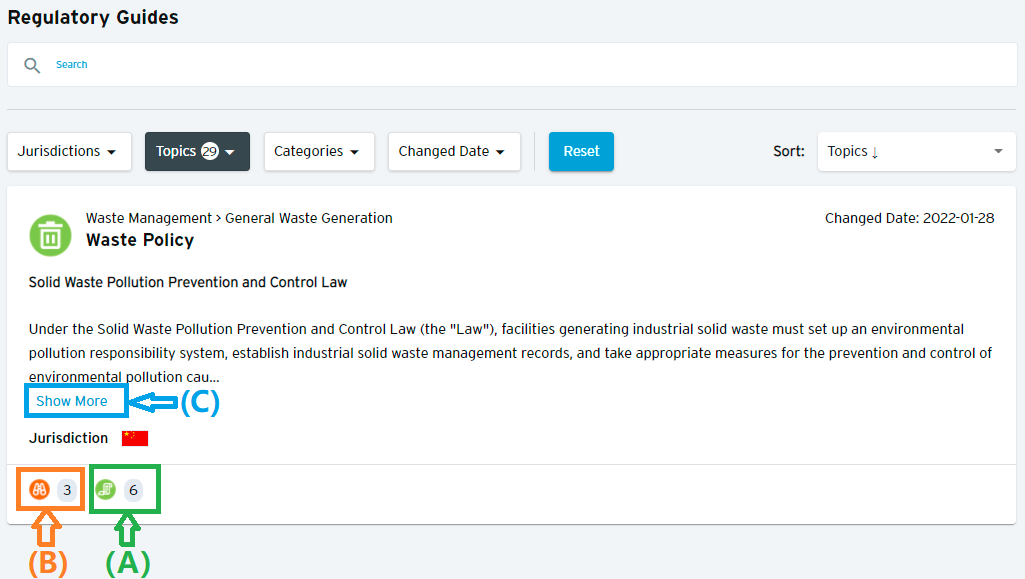1025x579 pixels.
Task: Open the Topics filter dropdown
Action: click(x=197, y=152)
